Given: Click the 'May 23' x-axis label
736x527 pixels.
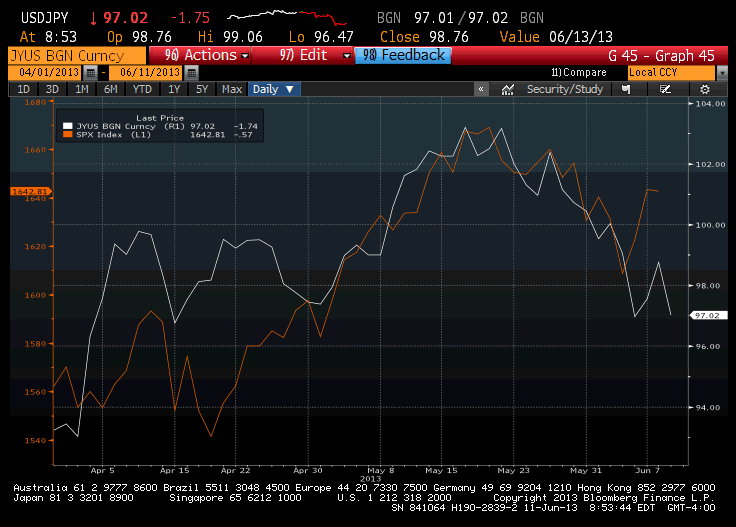Looking at the screenshot, I should [513, 470].
